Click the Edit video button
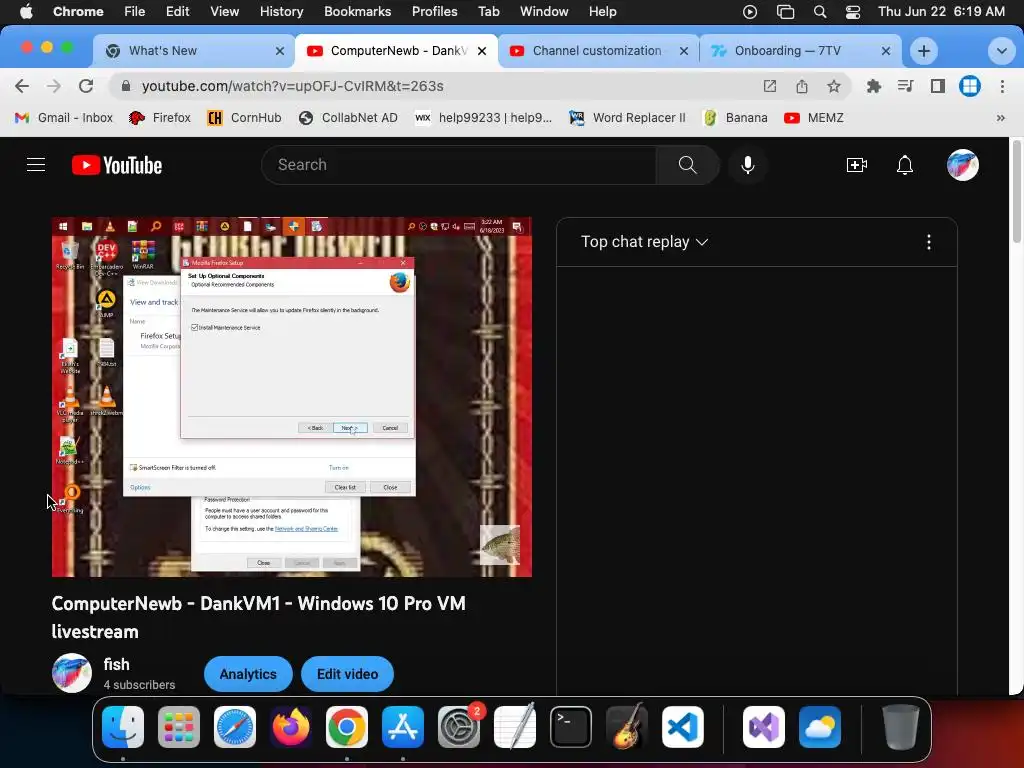 click(347, 674)
